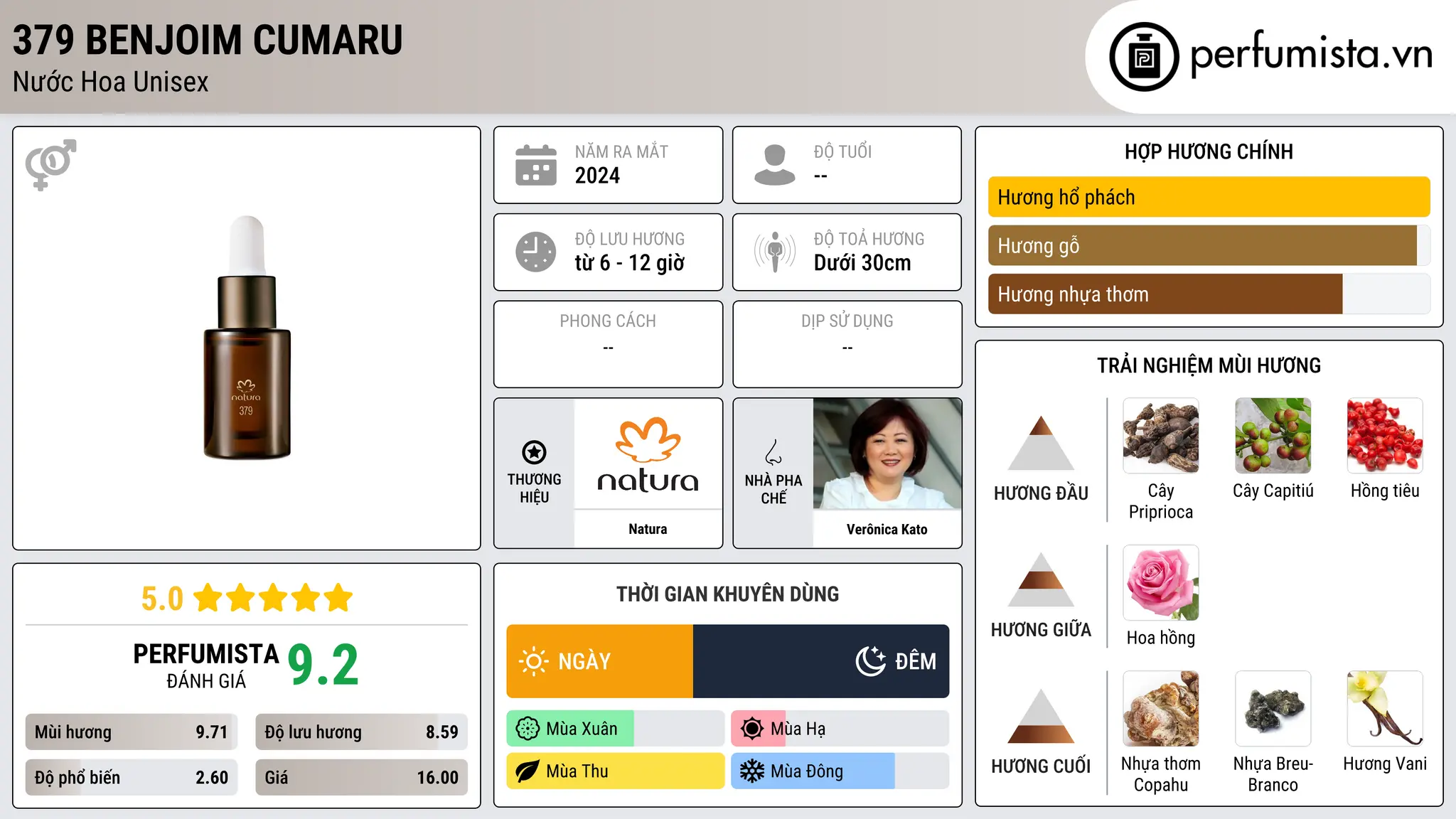Select the Nhựa thơm Copahu note image
The width and height of the screenshot is (1456, 819).
tap(1161, 709)
